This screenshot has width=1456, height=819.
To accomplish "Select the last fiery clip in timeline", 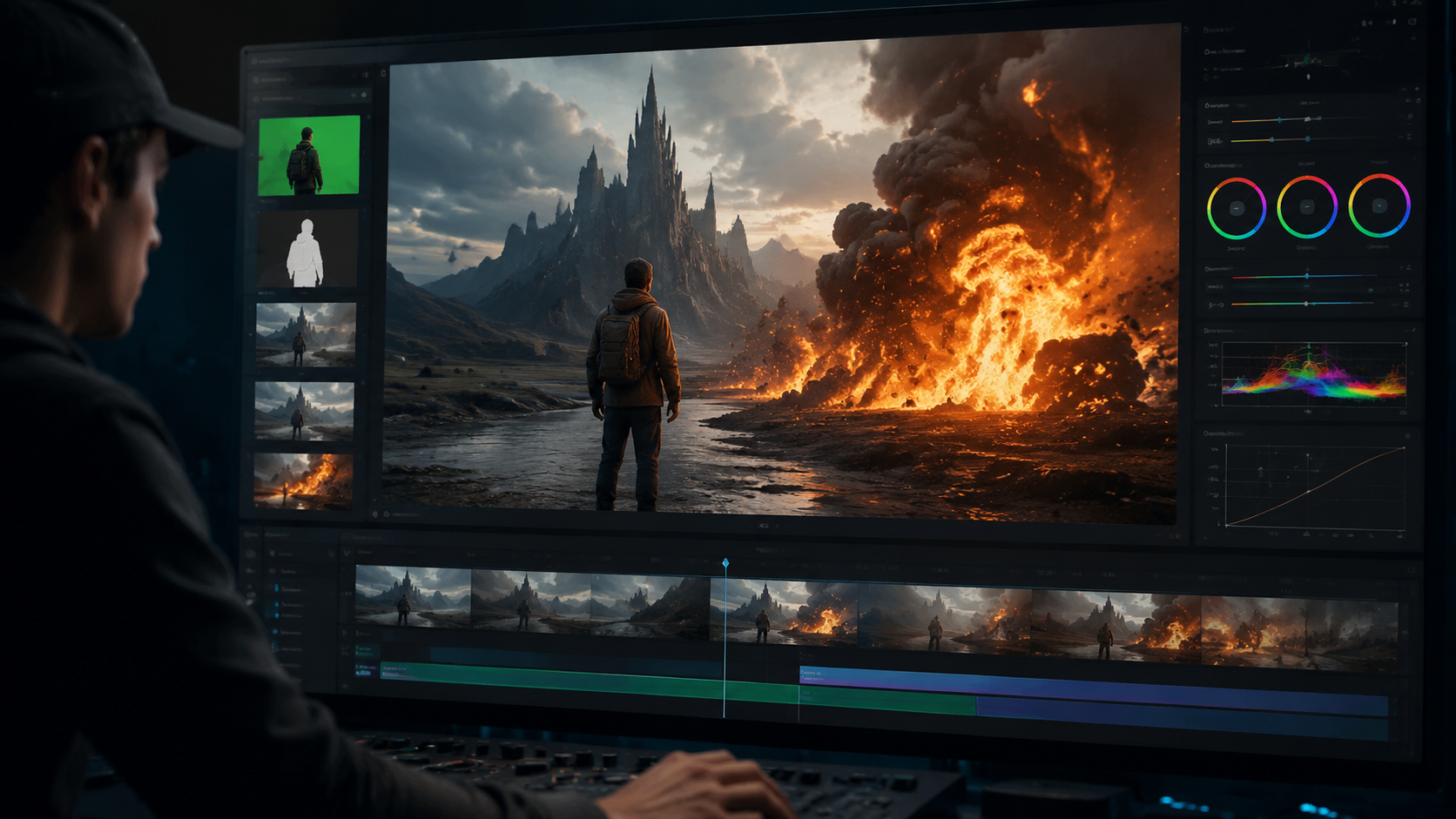I will pyautogui.click(x=1299, y=634).
